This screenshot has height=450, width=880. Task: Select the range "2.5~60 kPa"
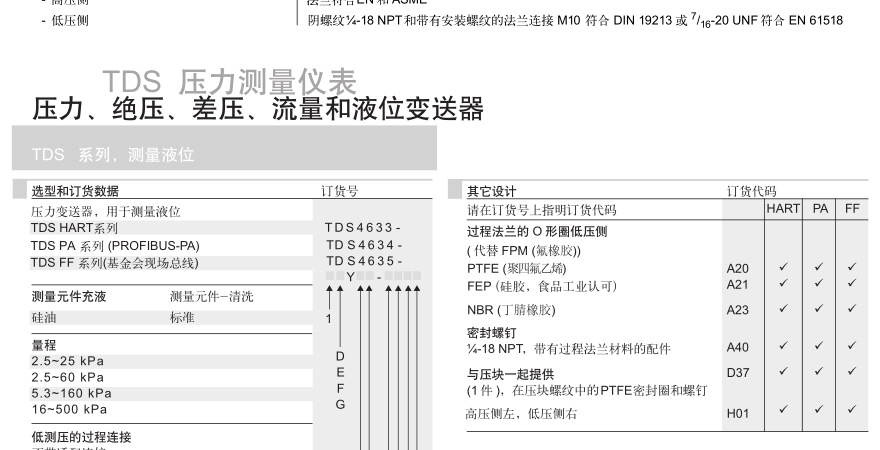point(67,377)
